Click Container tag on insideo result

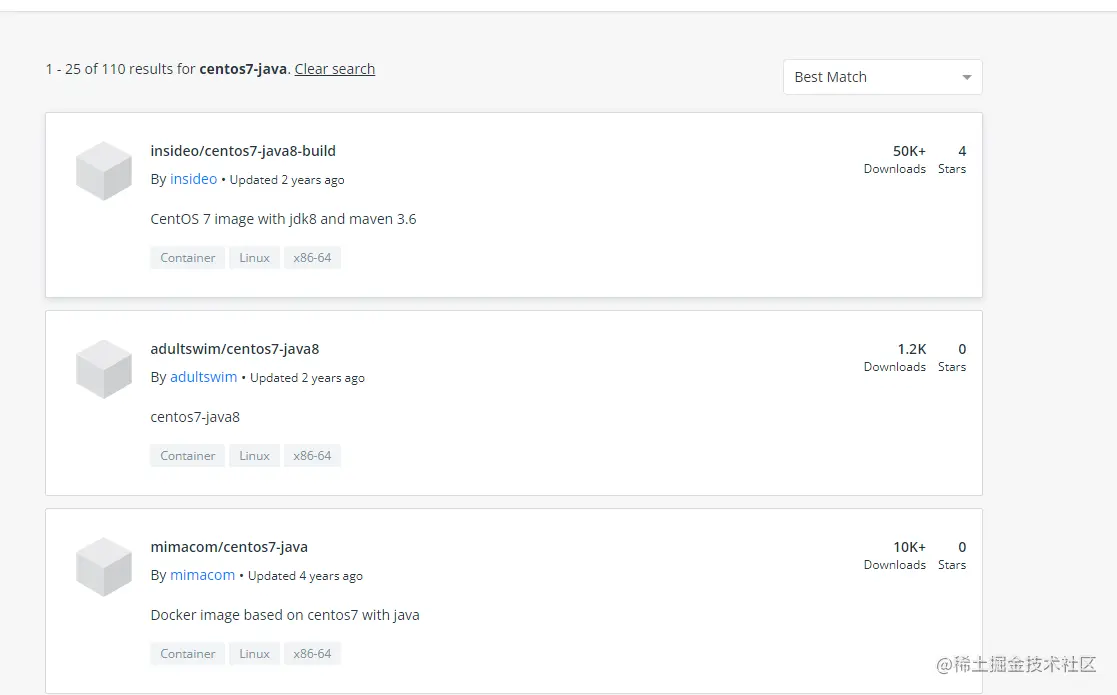point(188,258)
